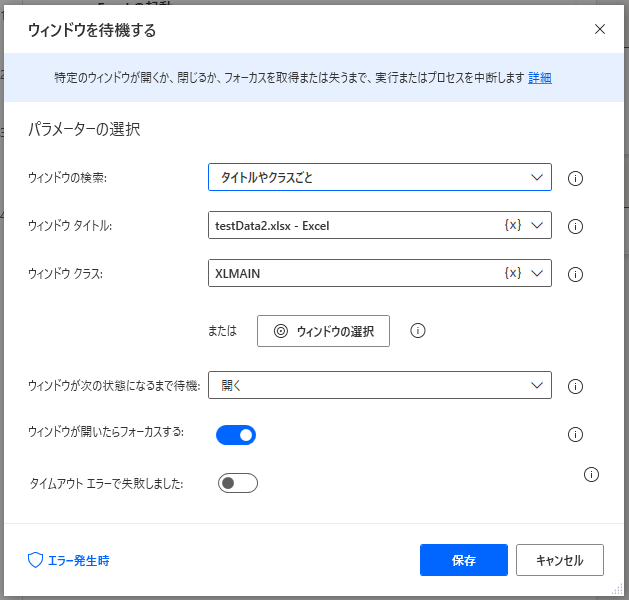Disable ウィンドウが開いたらフォーカスする toggle
The height and width of the screenshot is (600, 629).
pyautogui.click(x=237, y=434)
